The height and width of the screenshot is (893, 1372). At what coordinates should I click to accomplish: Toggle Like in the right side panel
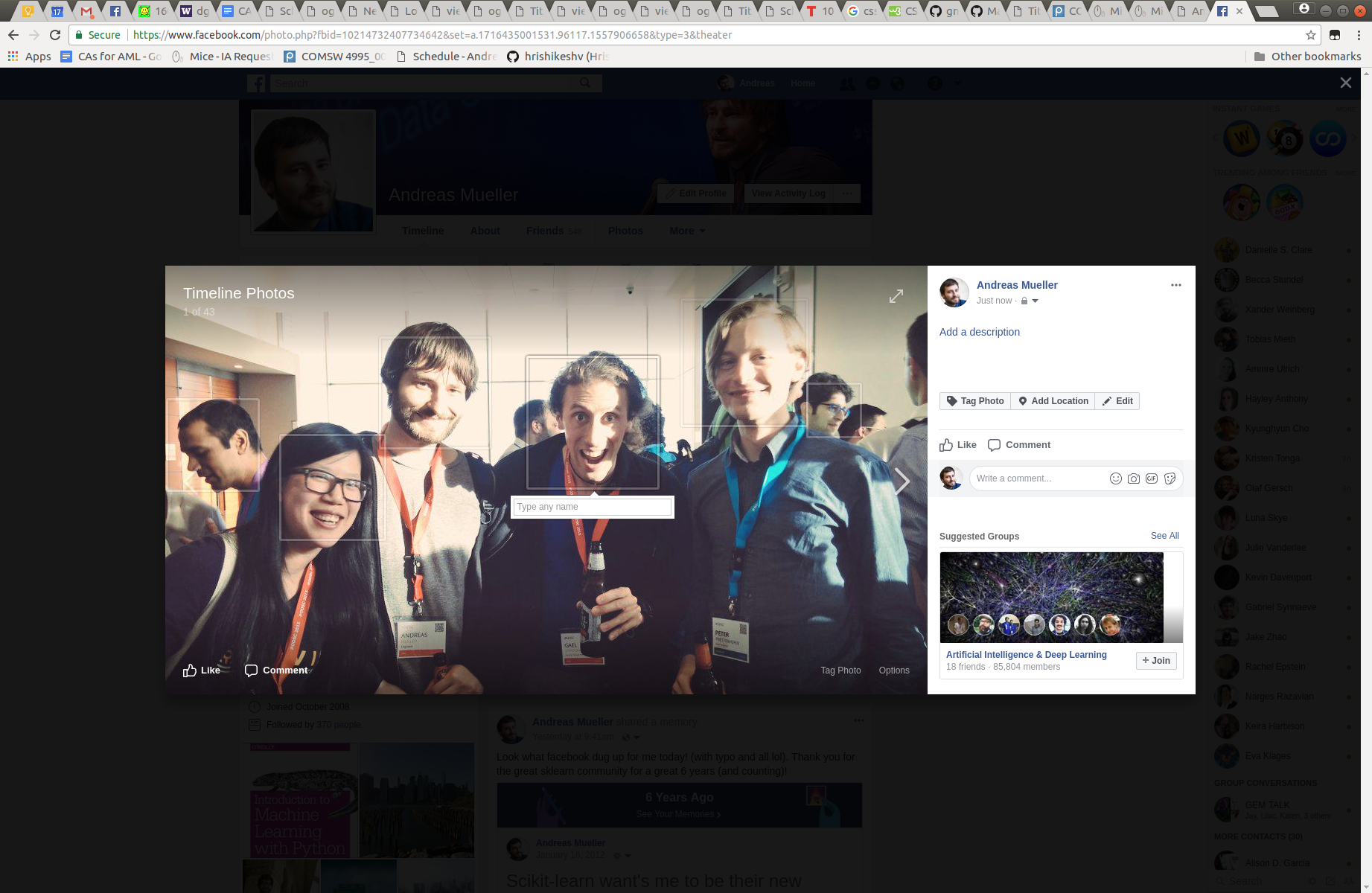(958, 445)
